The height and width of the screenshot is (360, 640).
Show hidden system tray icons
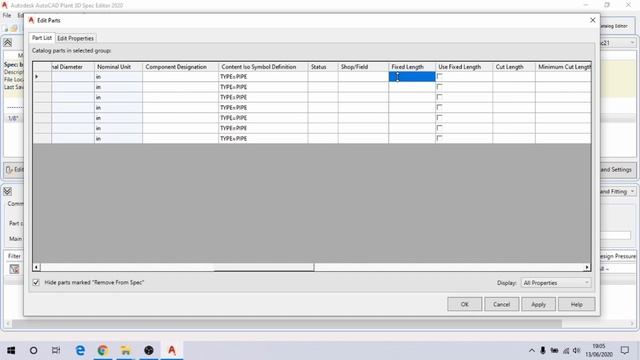click(531, 351)
